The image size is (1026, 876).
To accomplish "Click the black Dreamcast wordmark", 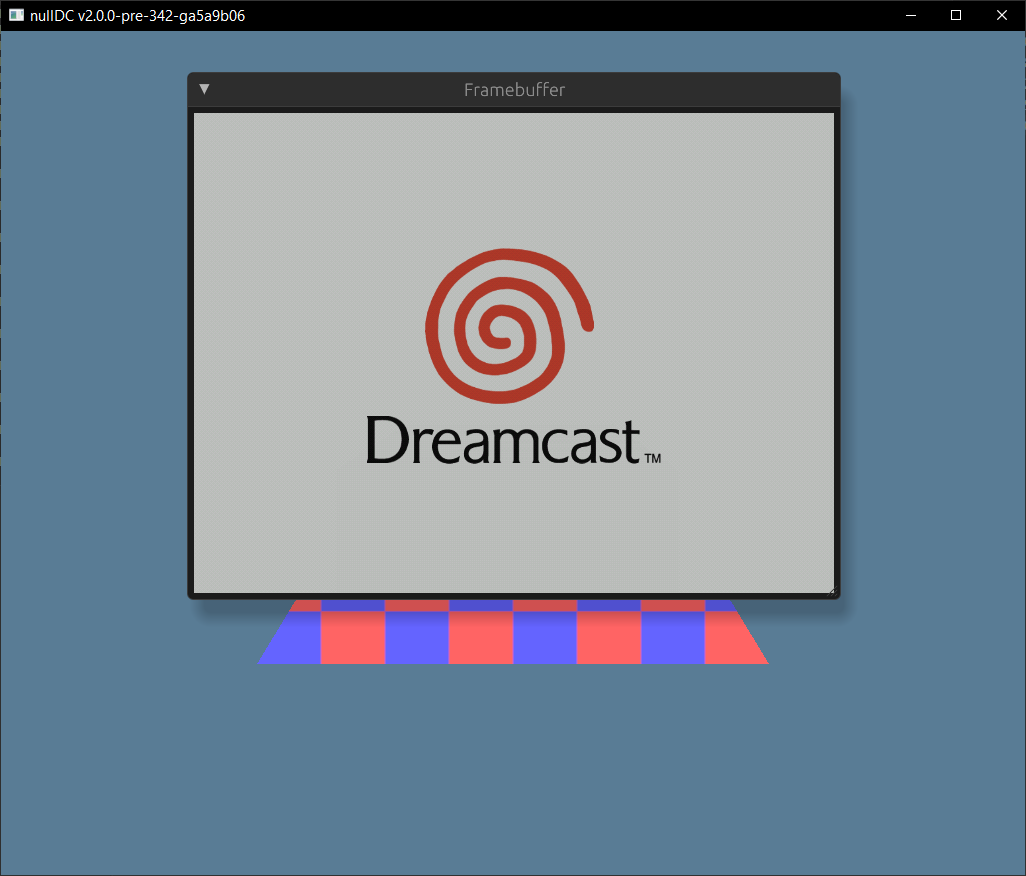I will coord(502,441).
